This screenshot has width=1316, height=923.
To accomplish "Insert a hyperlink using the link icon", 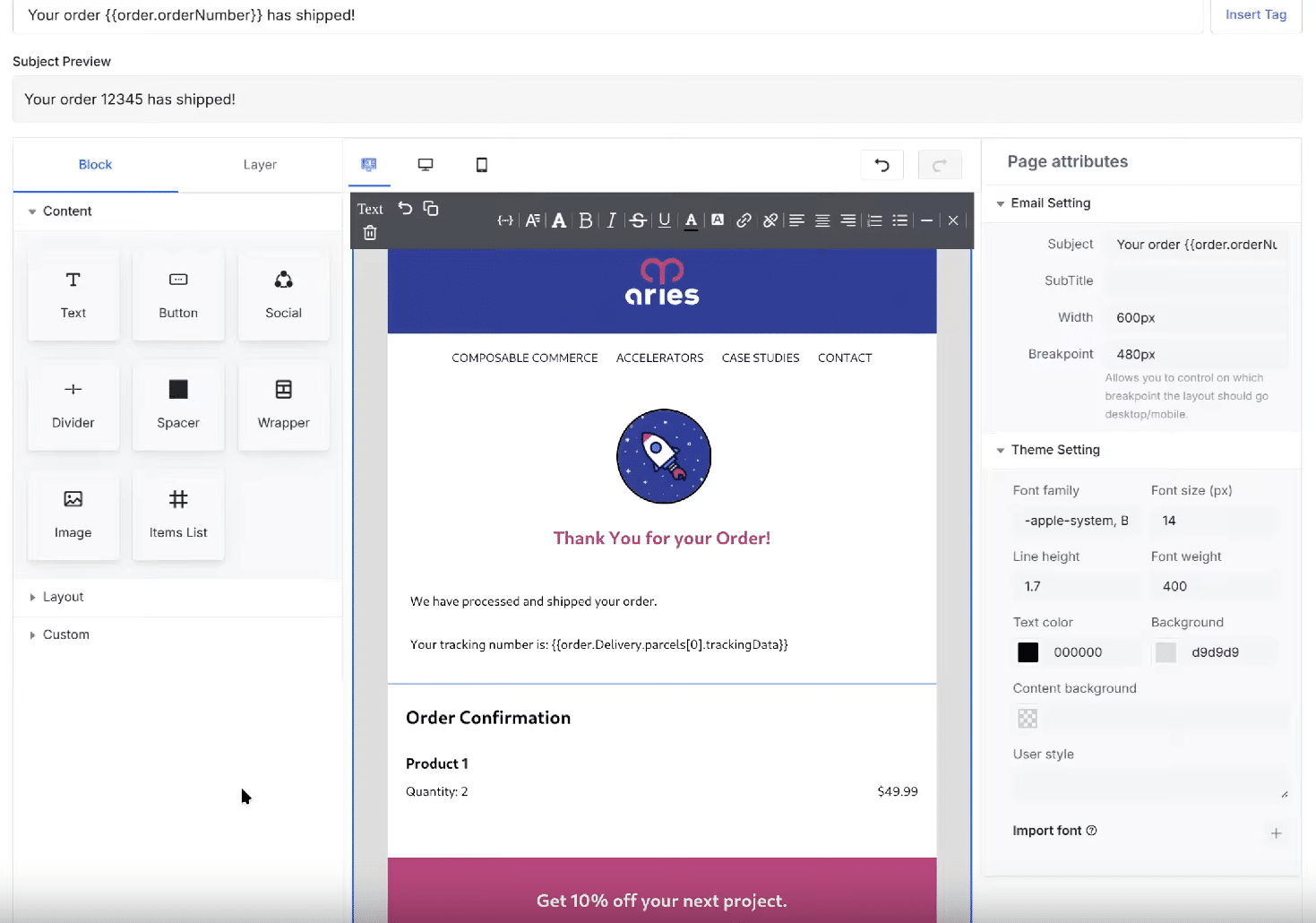I will tap(744, 220).
